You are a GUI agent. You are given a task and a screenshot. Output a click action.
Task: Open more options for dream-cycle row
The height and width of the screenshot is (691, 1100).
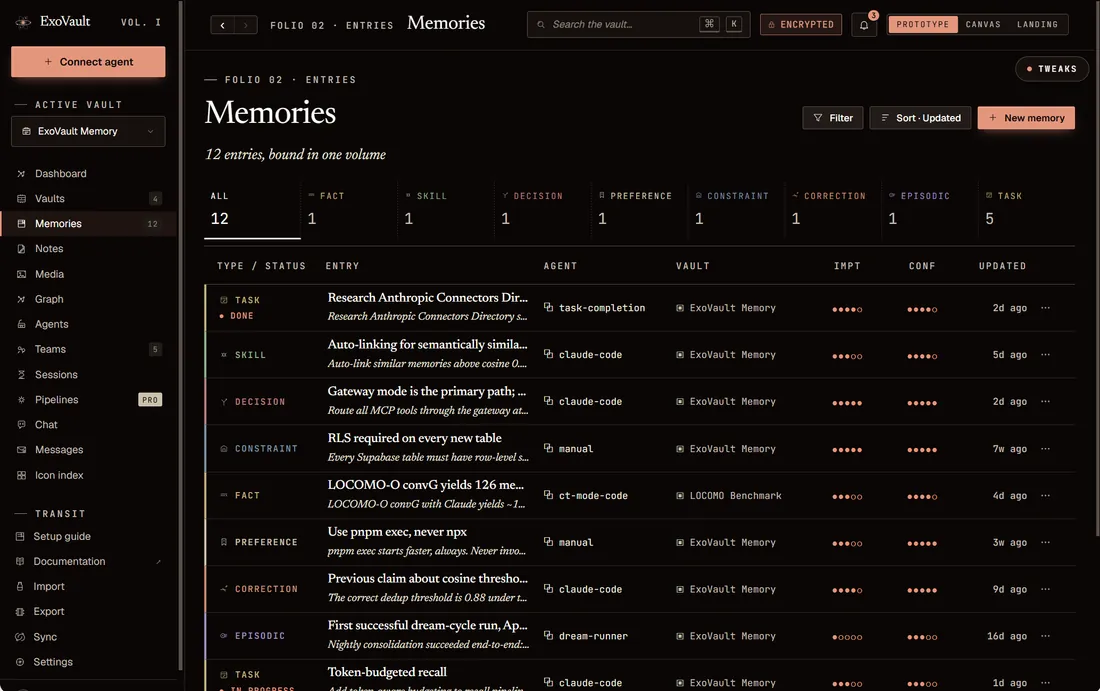pos(1045,636)
